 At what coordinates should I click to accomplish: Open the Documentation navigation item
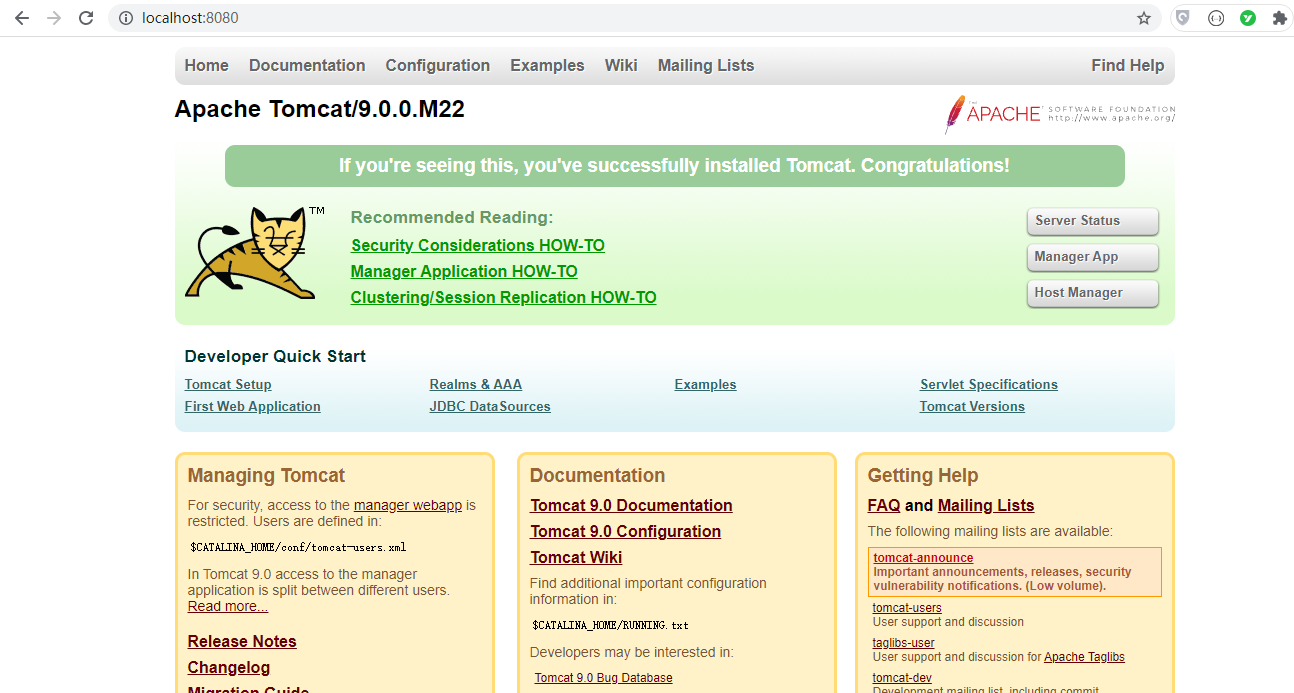307,65
